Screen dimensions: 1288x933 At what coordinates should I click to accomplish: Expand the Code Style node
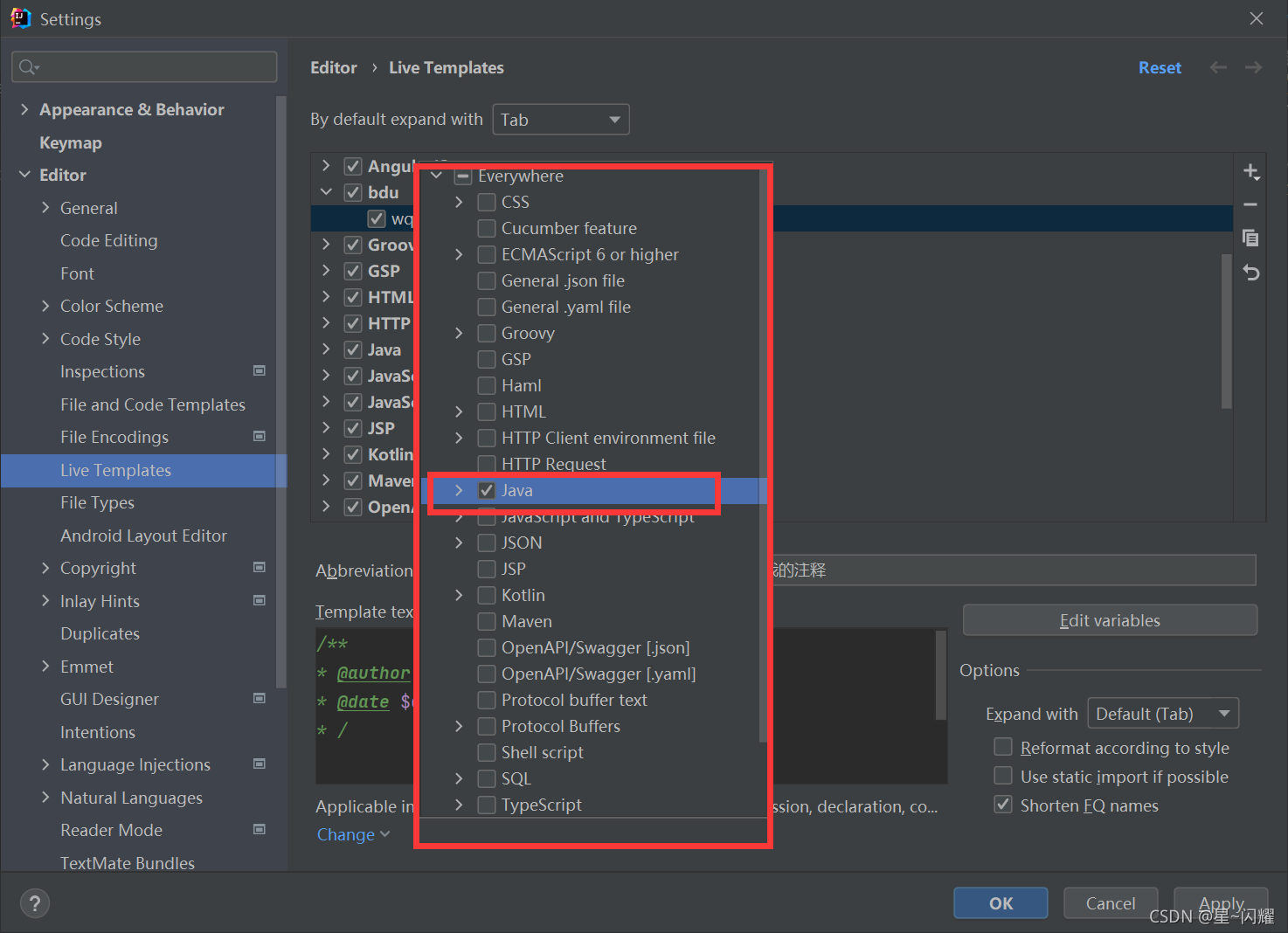coord(45,338)
